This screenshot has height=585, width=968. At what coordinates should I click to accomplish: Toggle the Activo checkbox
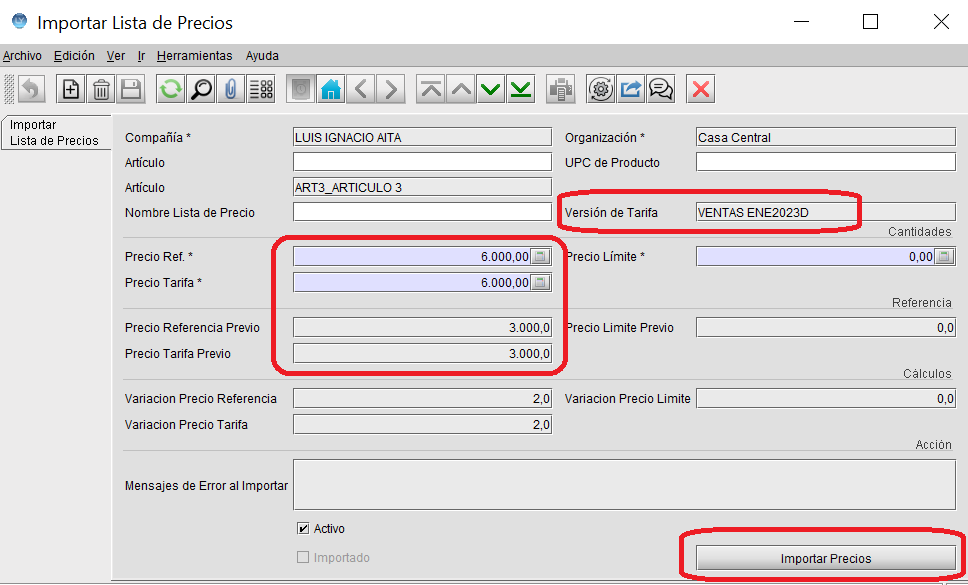303,528
